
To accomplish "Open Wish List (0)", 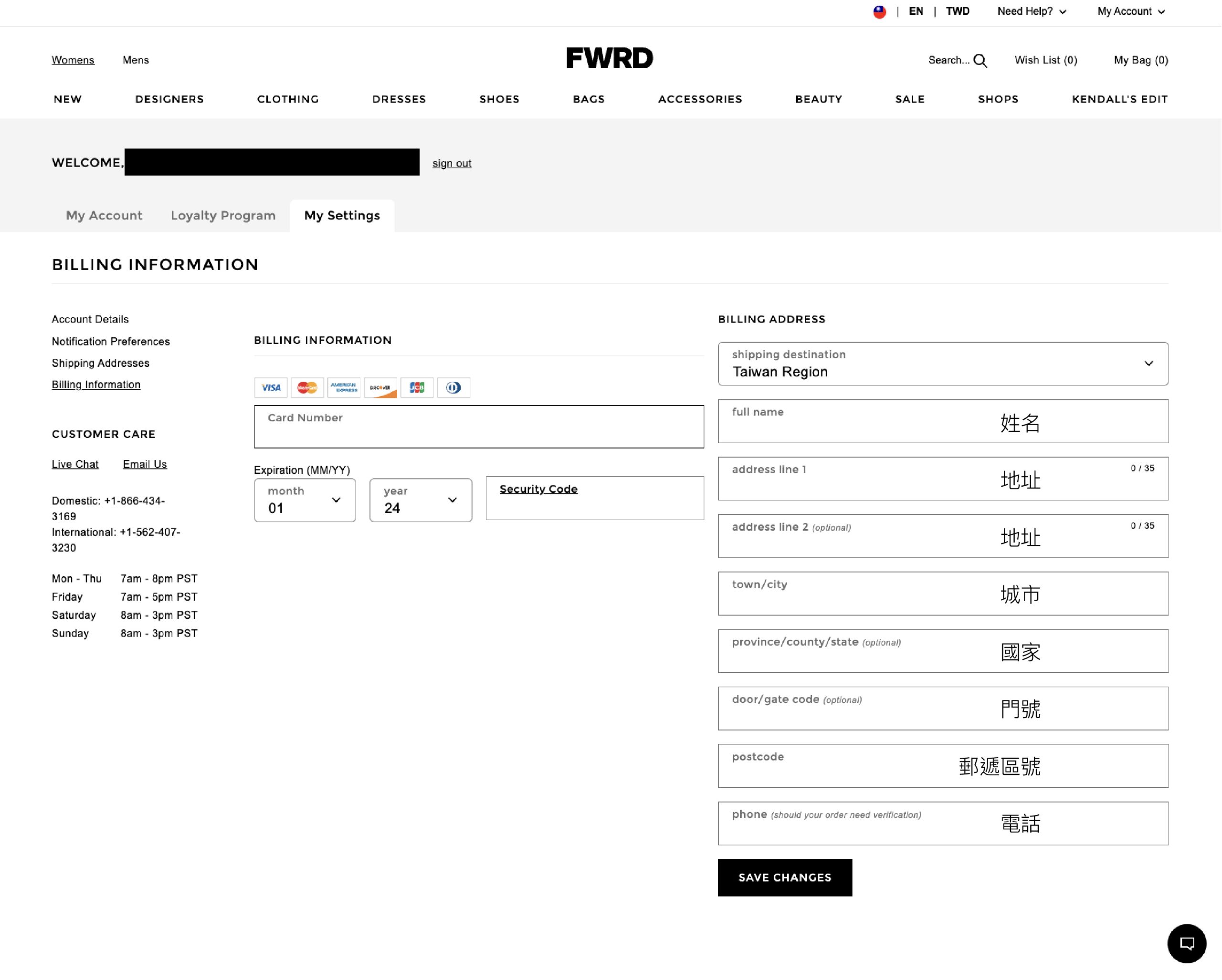I will click(1046, 60).
